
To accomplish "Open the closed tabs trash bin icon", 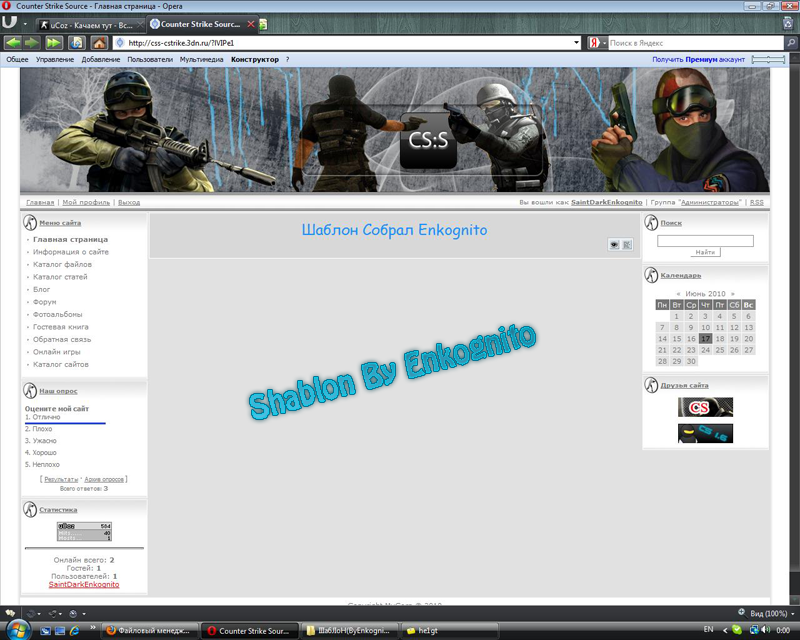I will click(788, 23).
